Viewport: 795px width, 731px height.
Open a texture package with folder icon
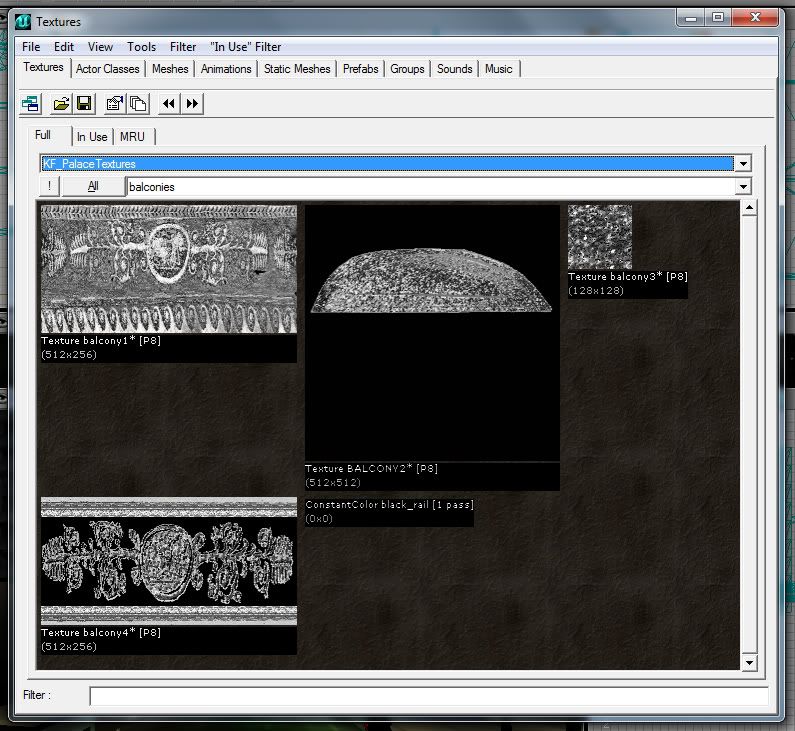[x=61, y=103]
